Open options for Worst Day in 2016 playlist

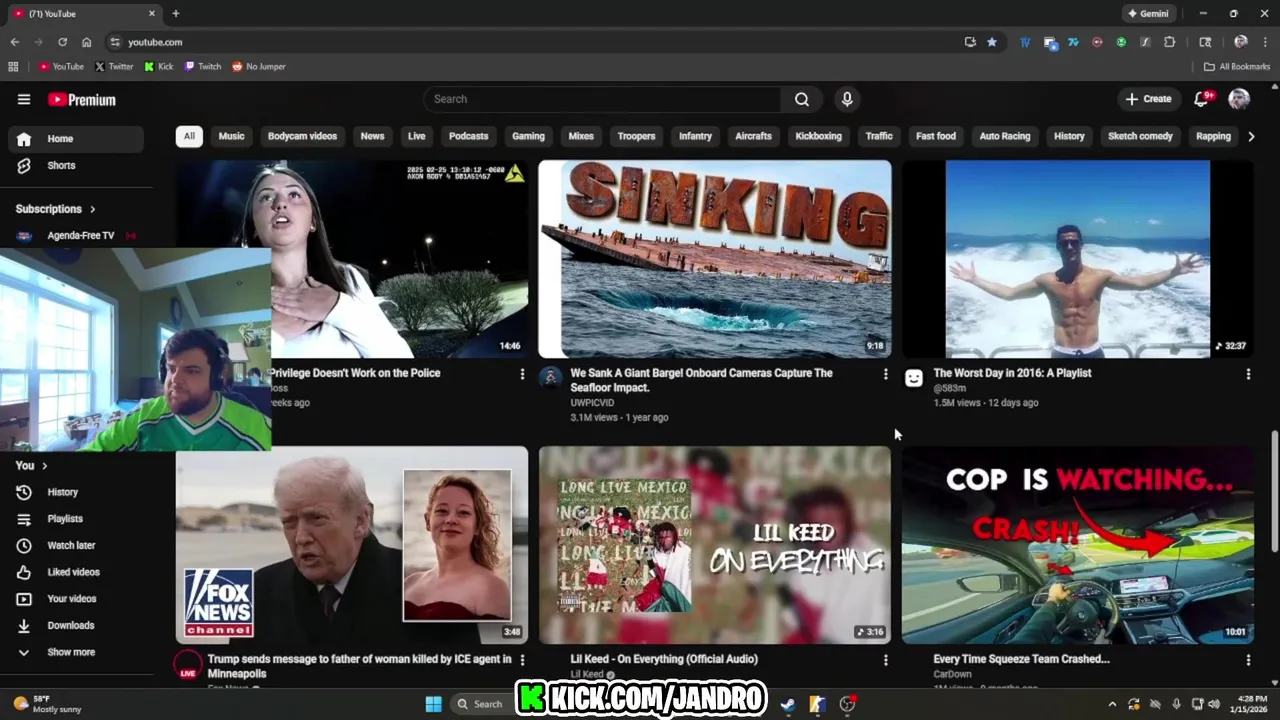click(x=1248, y=374)
